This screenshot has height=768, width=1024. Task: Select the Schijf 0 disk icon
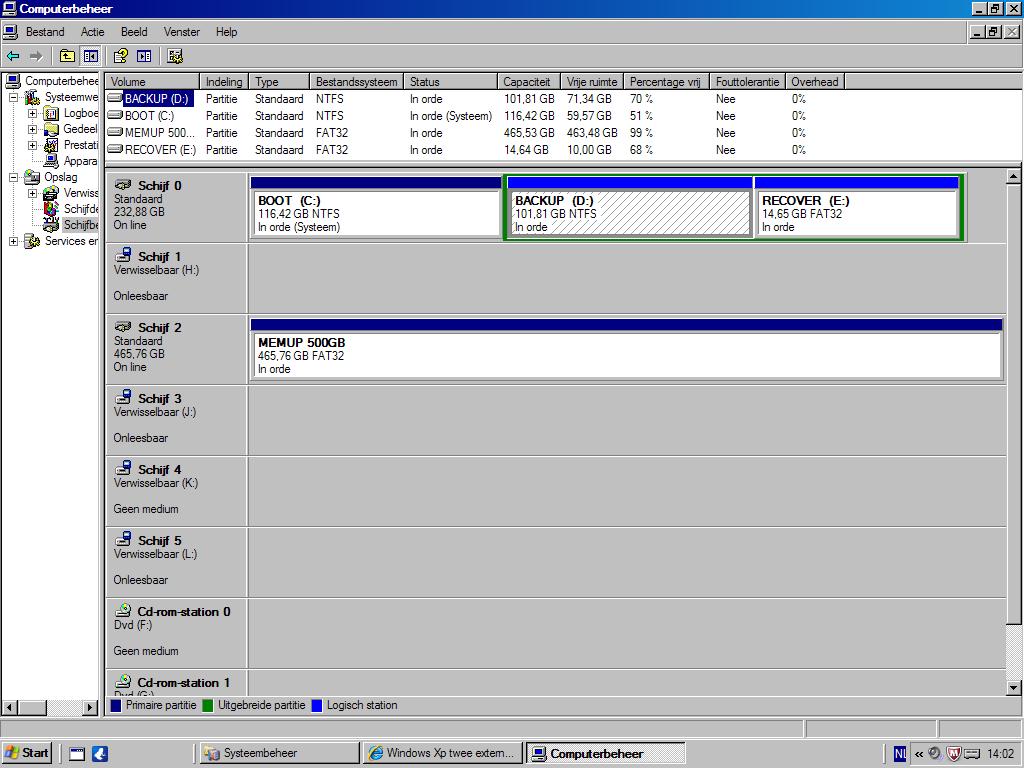pyautogui.click(x=123, y=186)
